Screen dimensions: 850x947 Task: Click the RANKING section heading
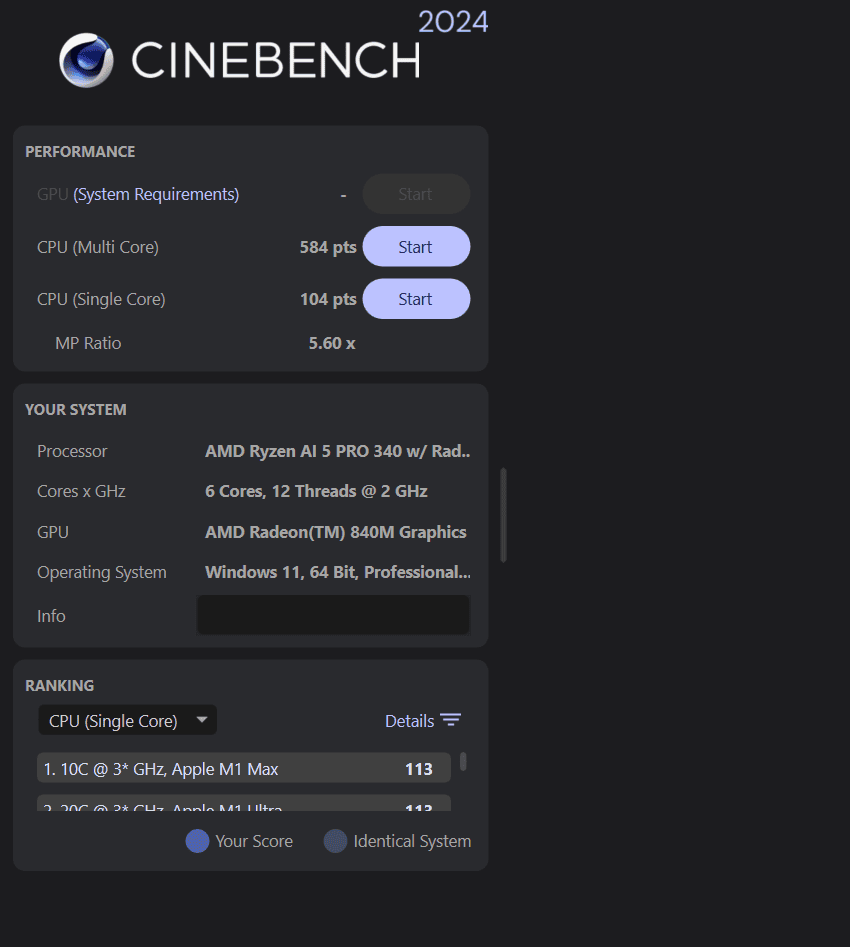[x=59, y=685]
